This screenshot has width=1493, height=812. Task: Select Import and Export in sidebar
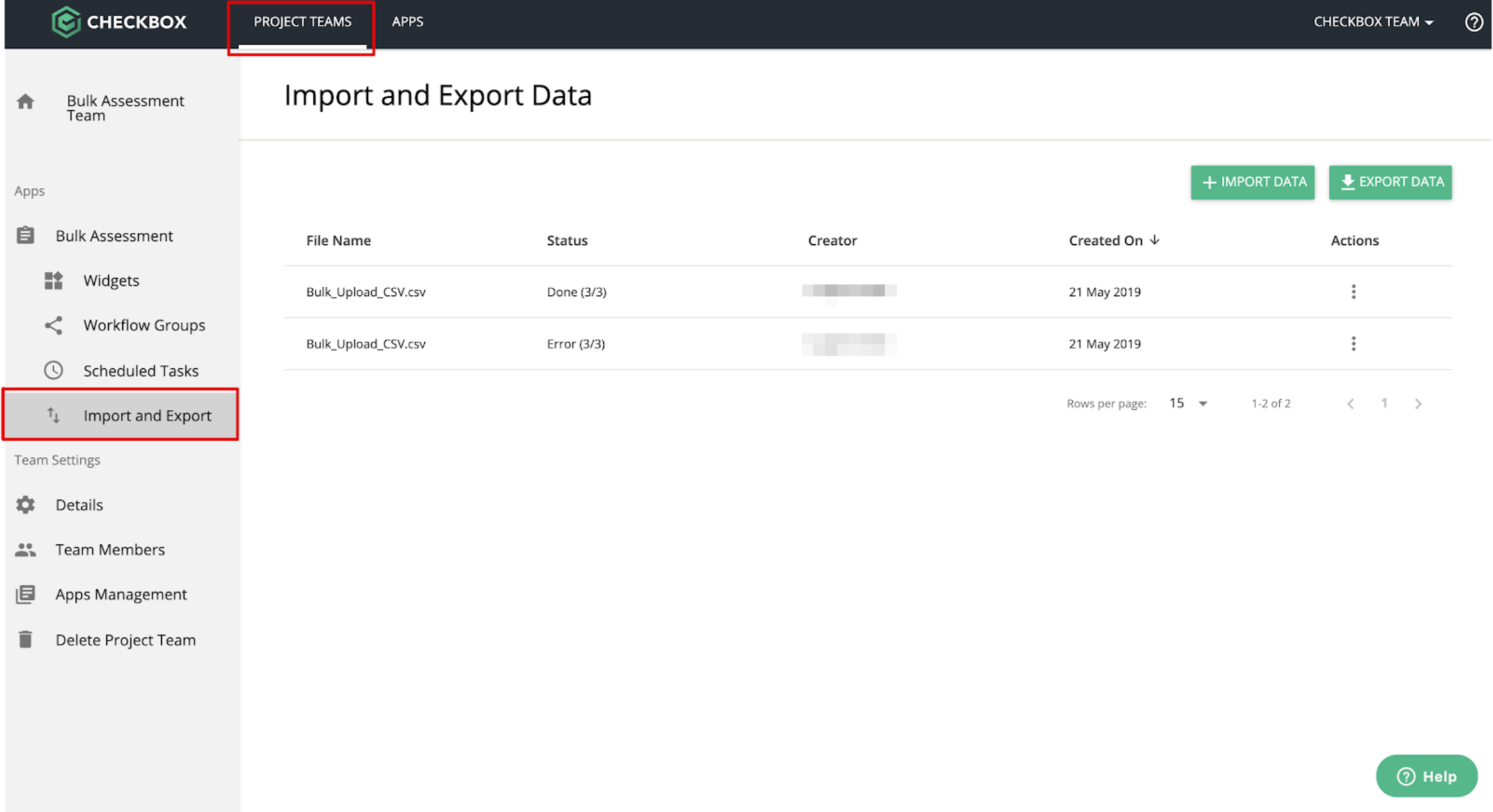122,414
